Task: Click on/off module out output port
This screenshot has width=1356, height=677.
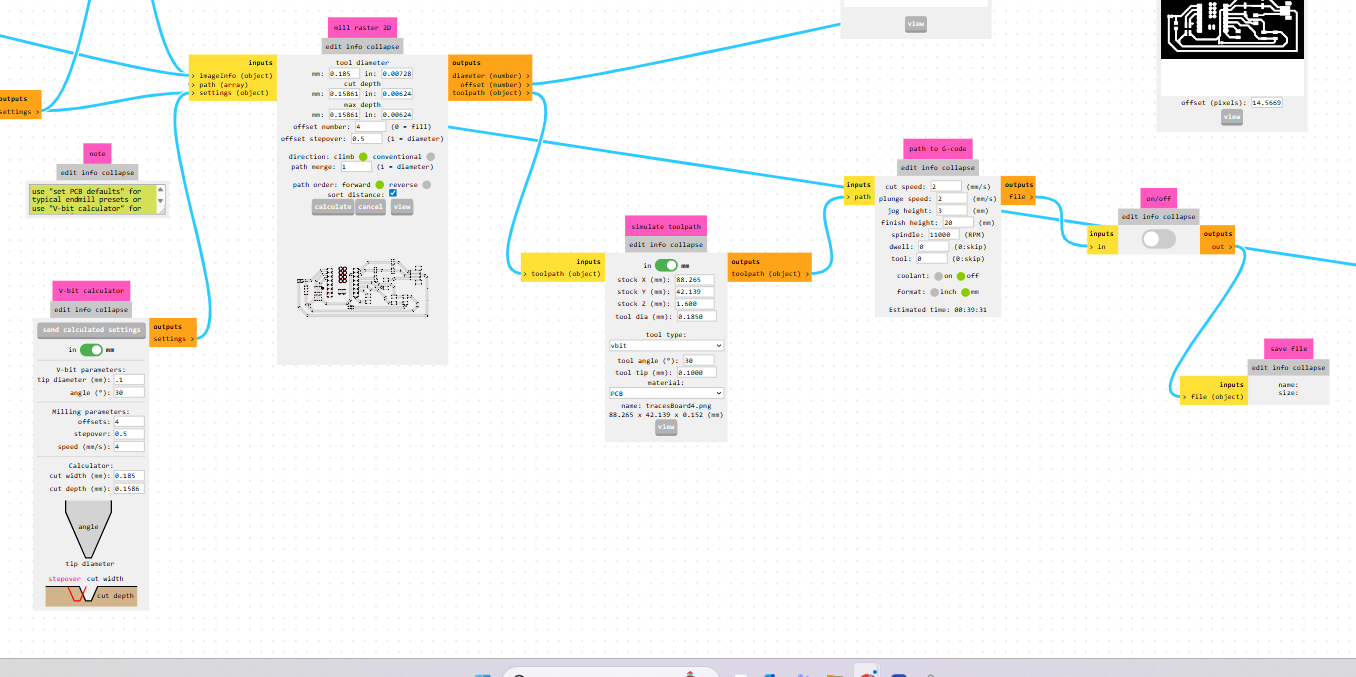Action: tap(1220, 246)
